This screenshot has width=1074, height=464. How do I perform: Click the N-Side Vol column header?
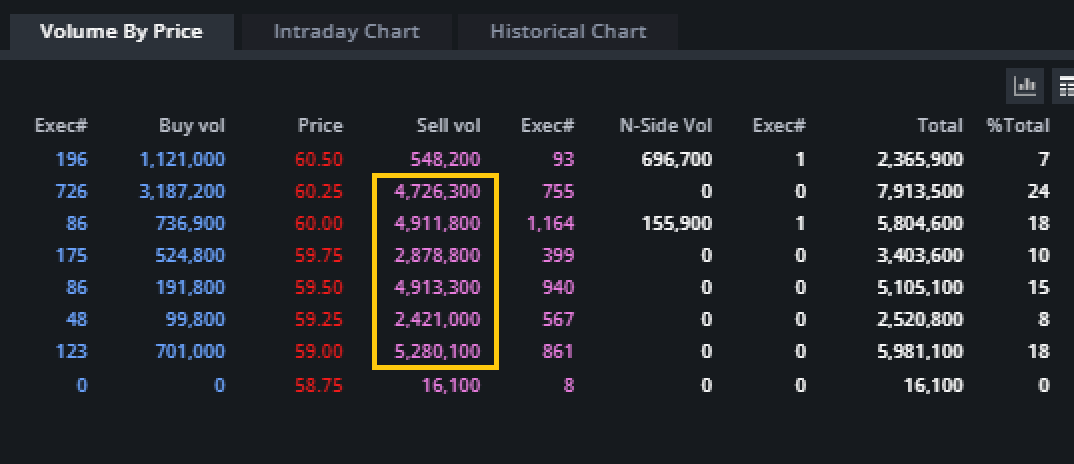click(x=666, y=126)
